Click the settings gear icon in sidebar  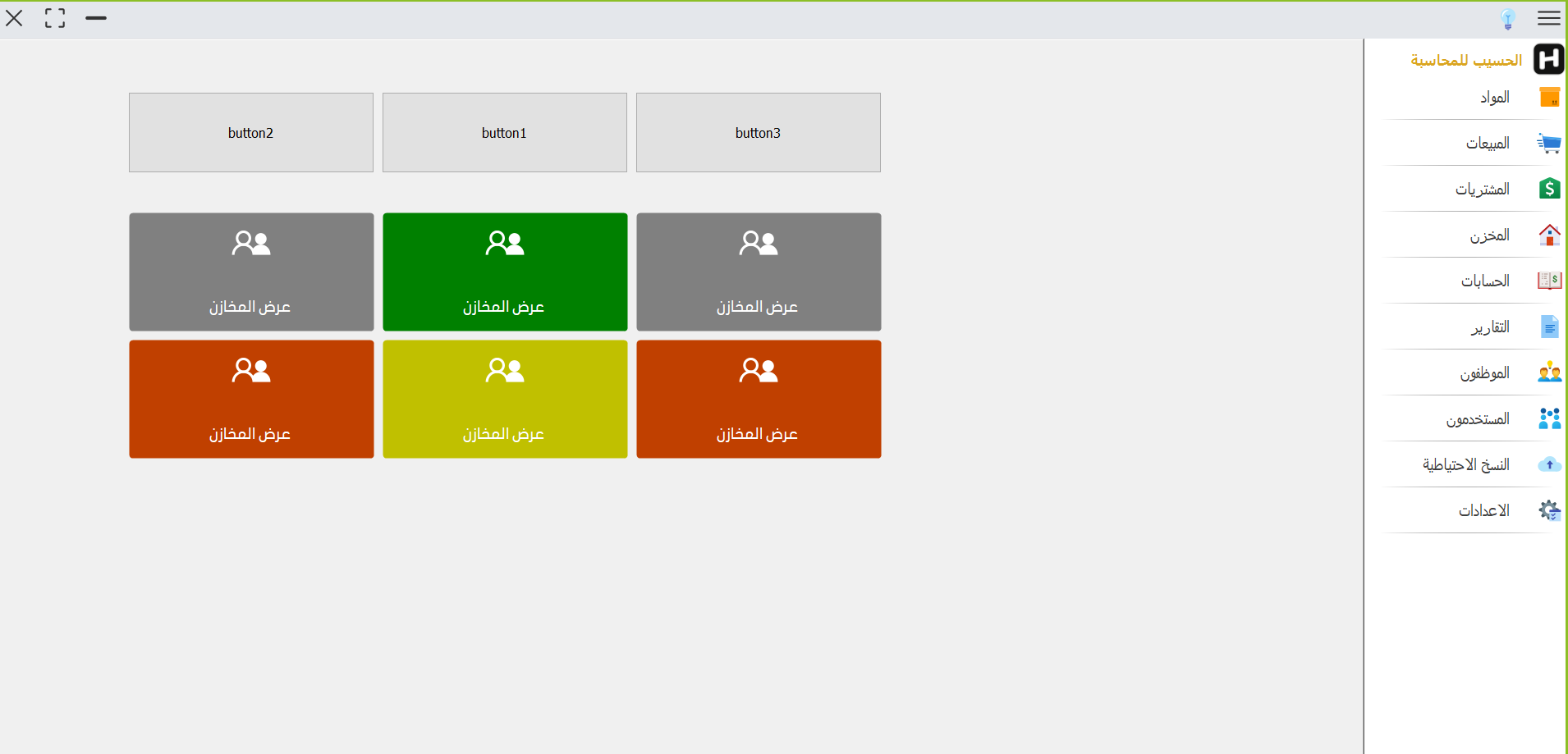coord(1549,510)
